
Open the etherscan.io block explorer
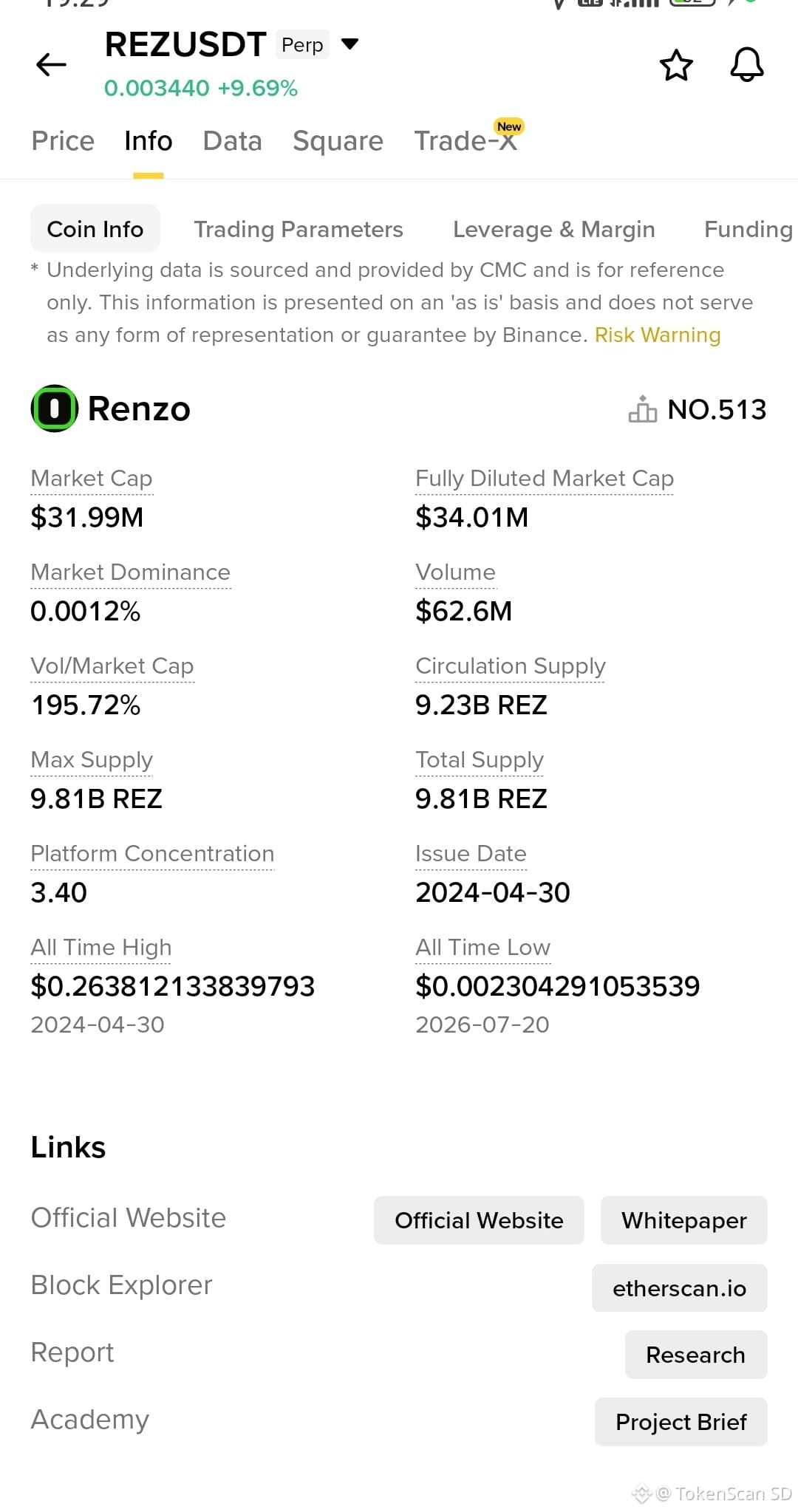tap(680, 1288)
